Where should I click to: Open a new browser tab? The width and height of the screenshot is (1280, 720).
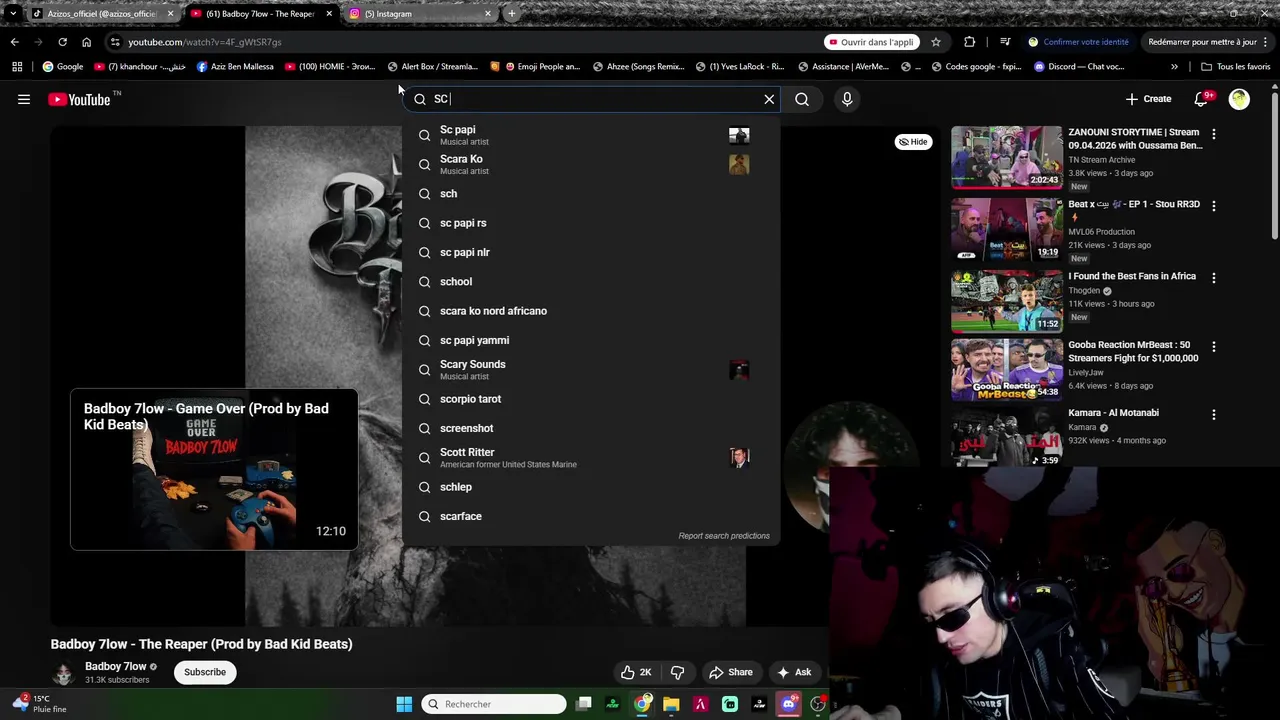[512, 14]
